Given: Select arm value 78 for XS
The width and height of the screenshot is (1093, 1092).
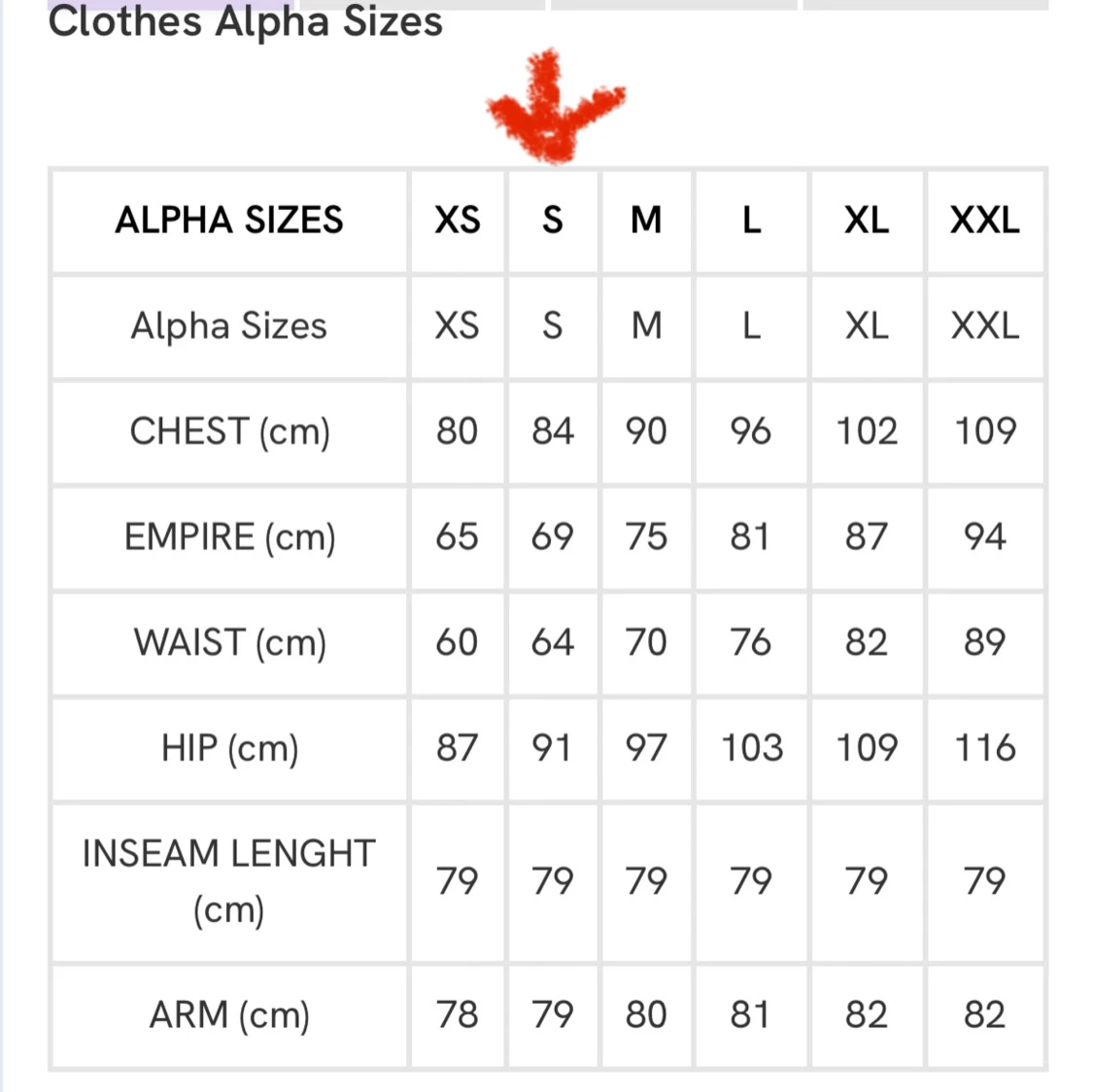Looking at the screenshot, I should [457, 1015].
